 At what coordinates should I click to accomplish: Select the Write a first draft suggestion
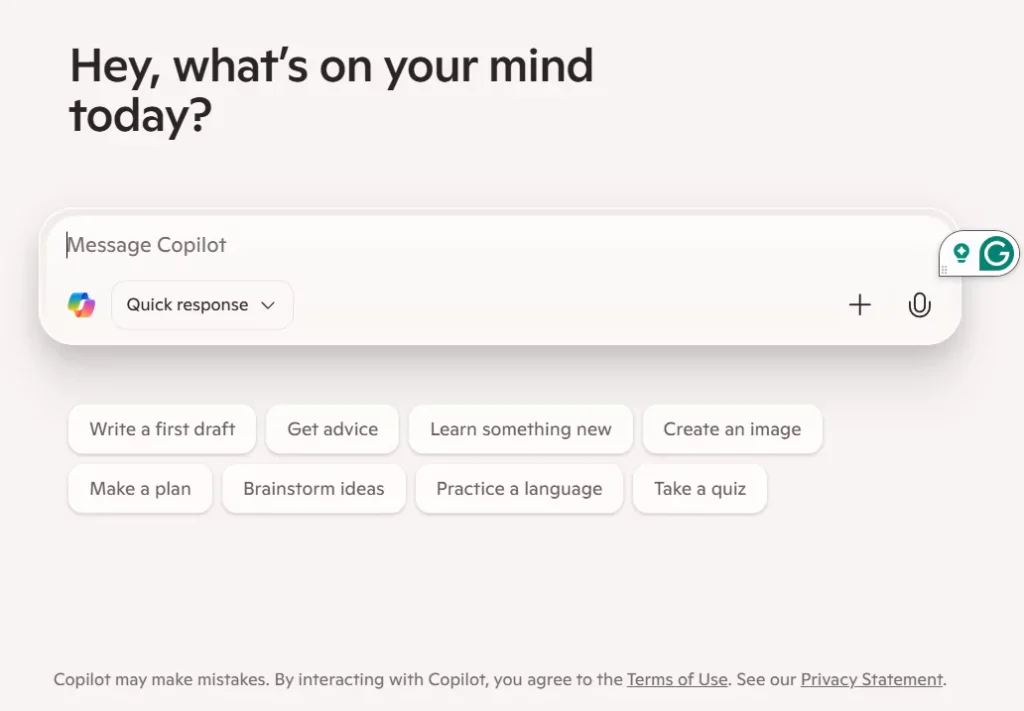click(162, 429)
